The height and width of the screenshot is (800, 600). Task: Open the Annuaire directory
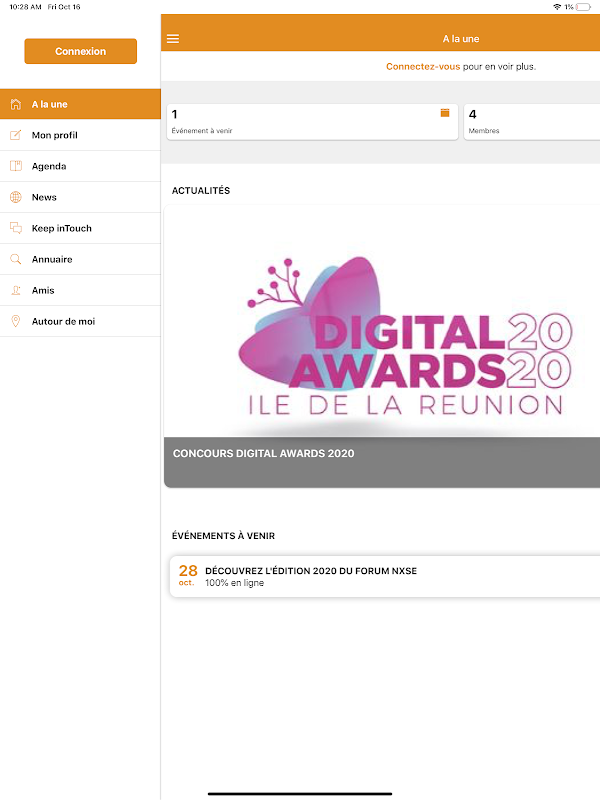coord(81,259)
